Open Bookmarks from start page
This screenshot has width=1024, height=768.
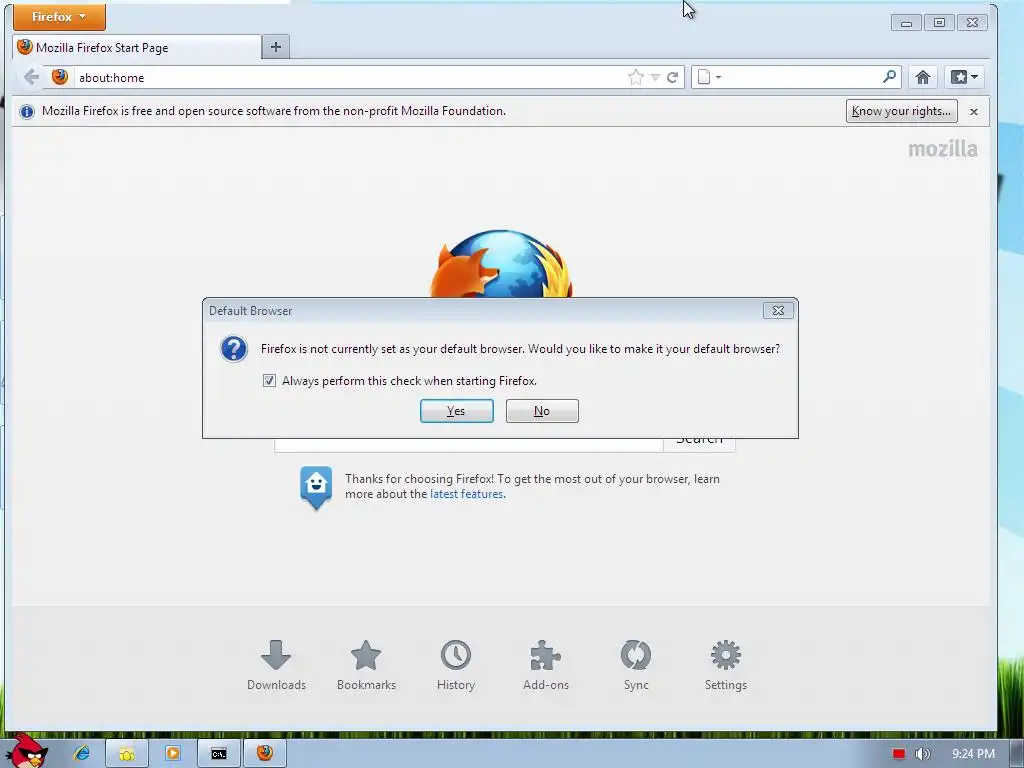pyautogui.click(x=366, y=665)
